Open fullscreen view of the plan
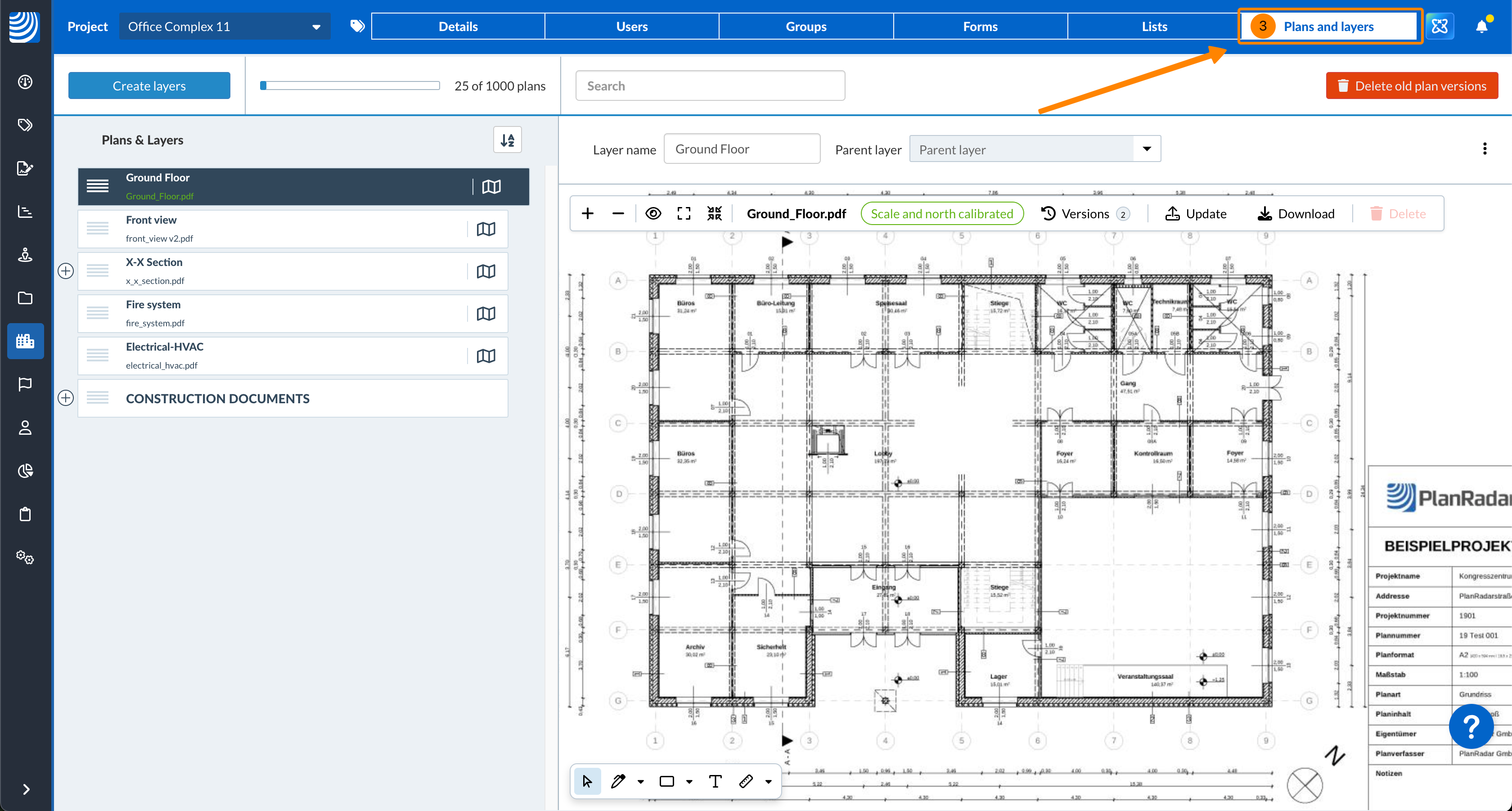Viewport: 1512px width, 811px height. [x=683, y=213]
